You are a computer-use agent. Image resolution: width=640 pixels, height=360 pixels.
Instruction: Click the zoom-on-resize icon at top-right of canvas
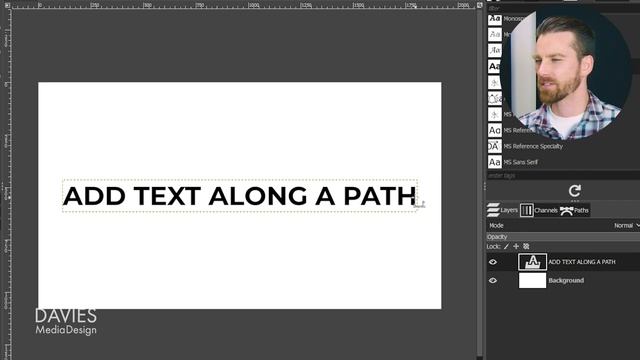tap(480, 5)
